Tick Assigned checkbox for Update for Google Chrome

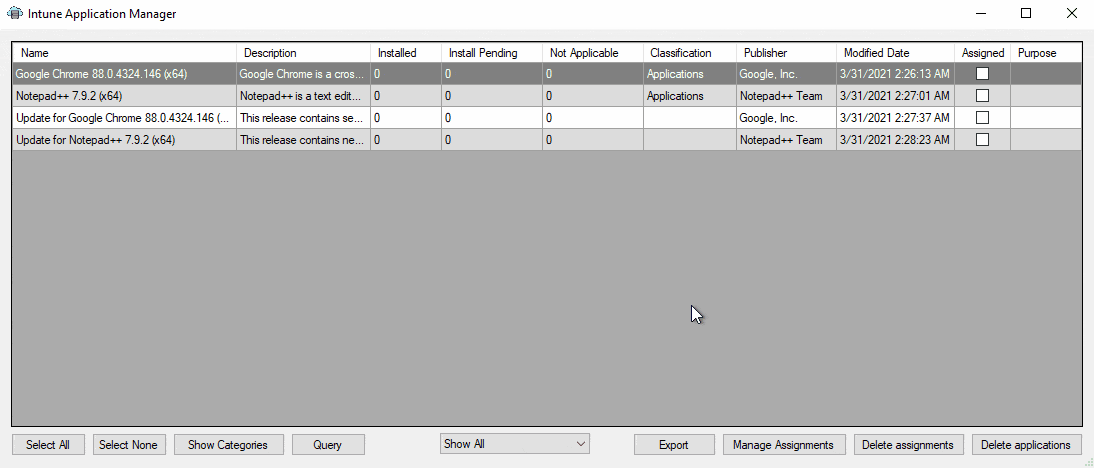tap(982, 118)
